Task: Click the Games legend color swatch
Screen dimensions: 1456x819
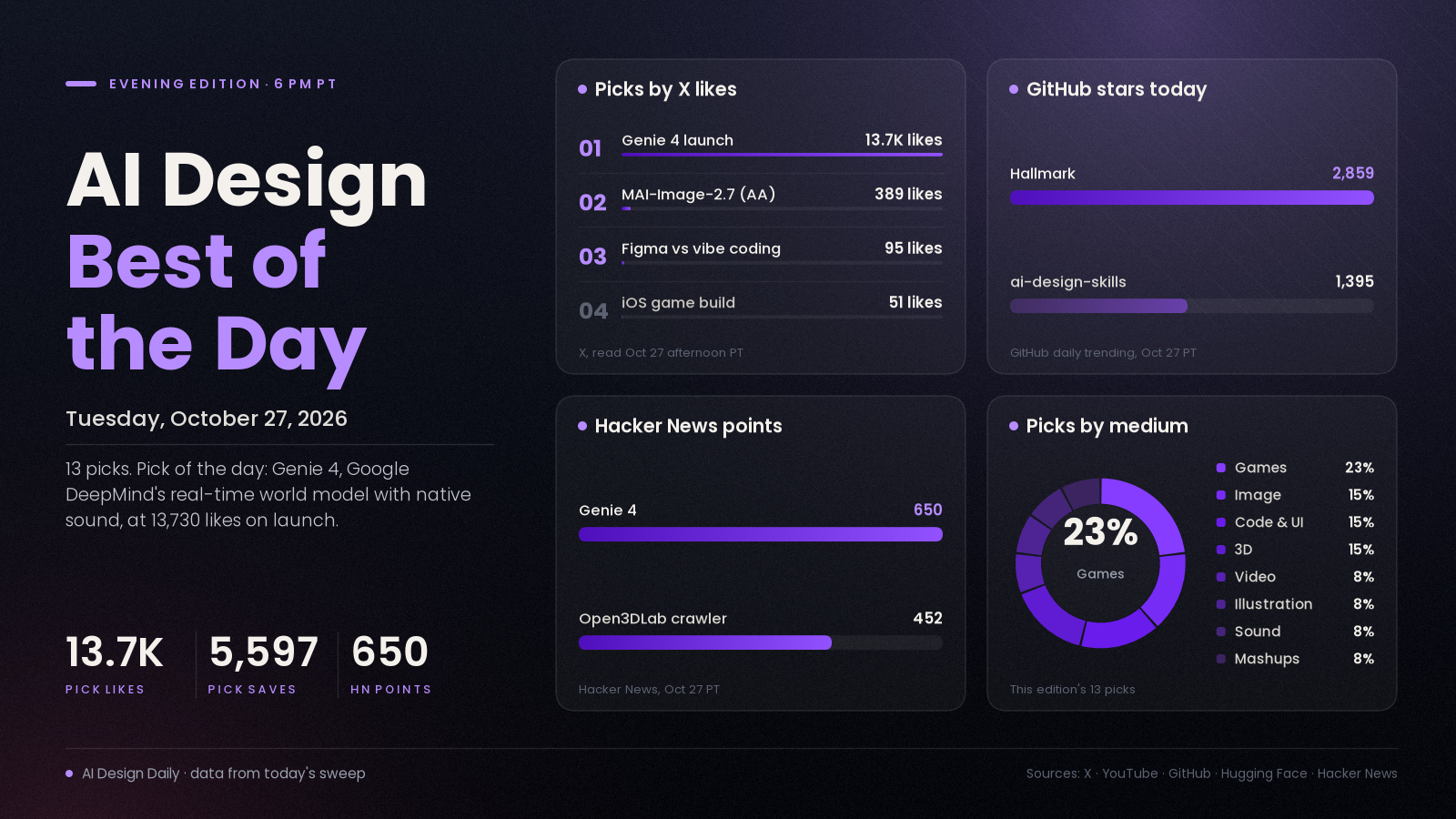Action: (x=1221, y=468)
